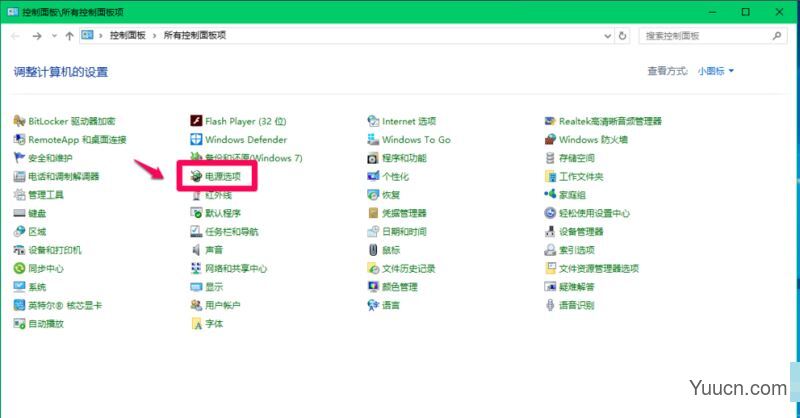The height and width of the screenshot is (418, 800).
Task: Click 索引选项 link
Action: click(x=577, y=250)
